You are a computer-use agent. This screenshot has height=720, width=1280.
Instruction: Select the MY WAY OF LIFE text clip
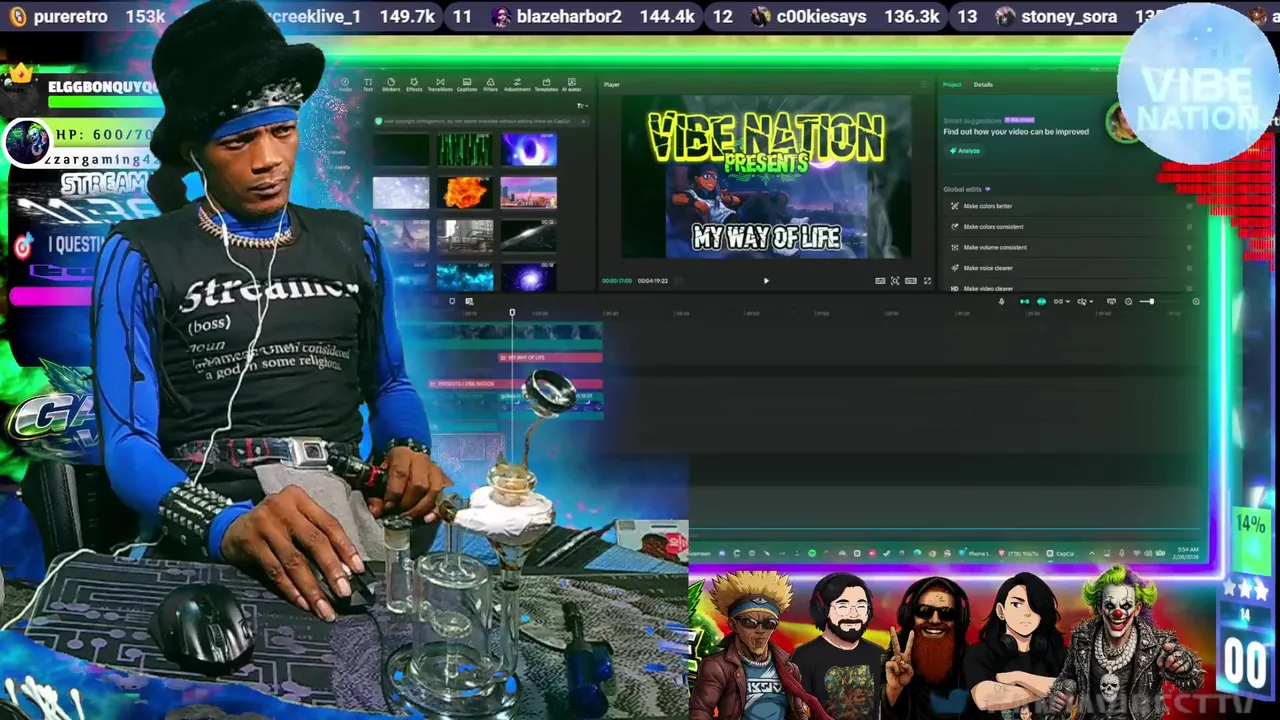[550, 357]
